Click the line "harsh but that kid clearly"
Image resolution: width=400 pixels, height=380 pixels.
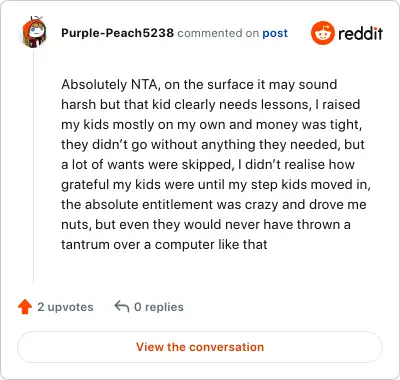[211, 104]
